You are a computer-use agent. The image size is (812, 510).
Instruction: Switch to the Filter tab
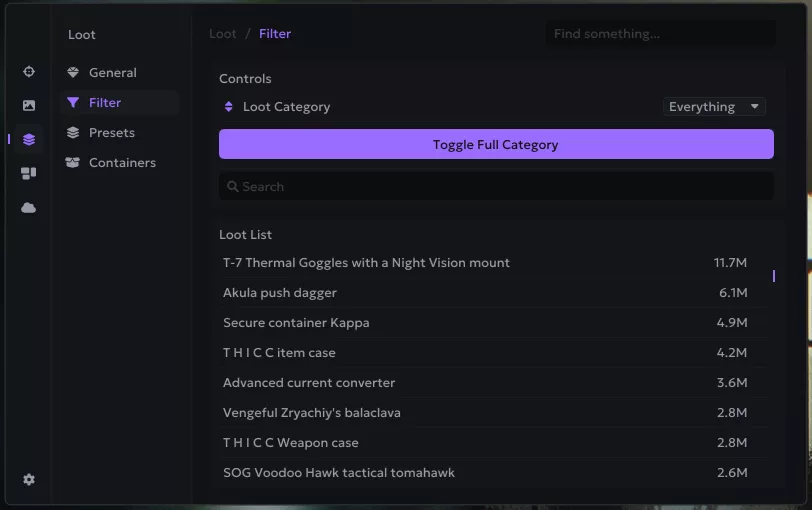[x=105, y=103]
